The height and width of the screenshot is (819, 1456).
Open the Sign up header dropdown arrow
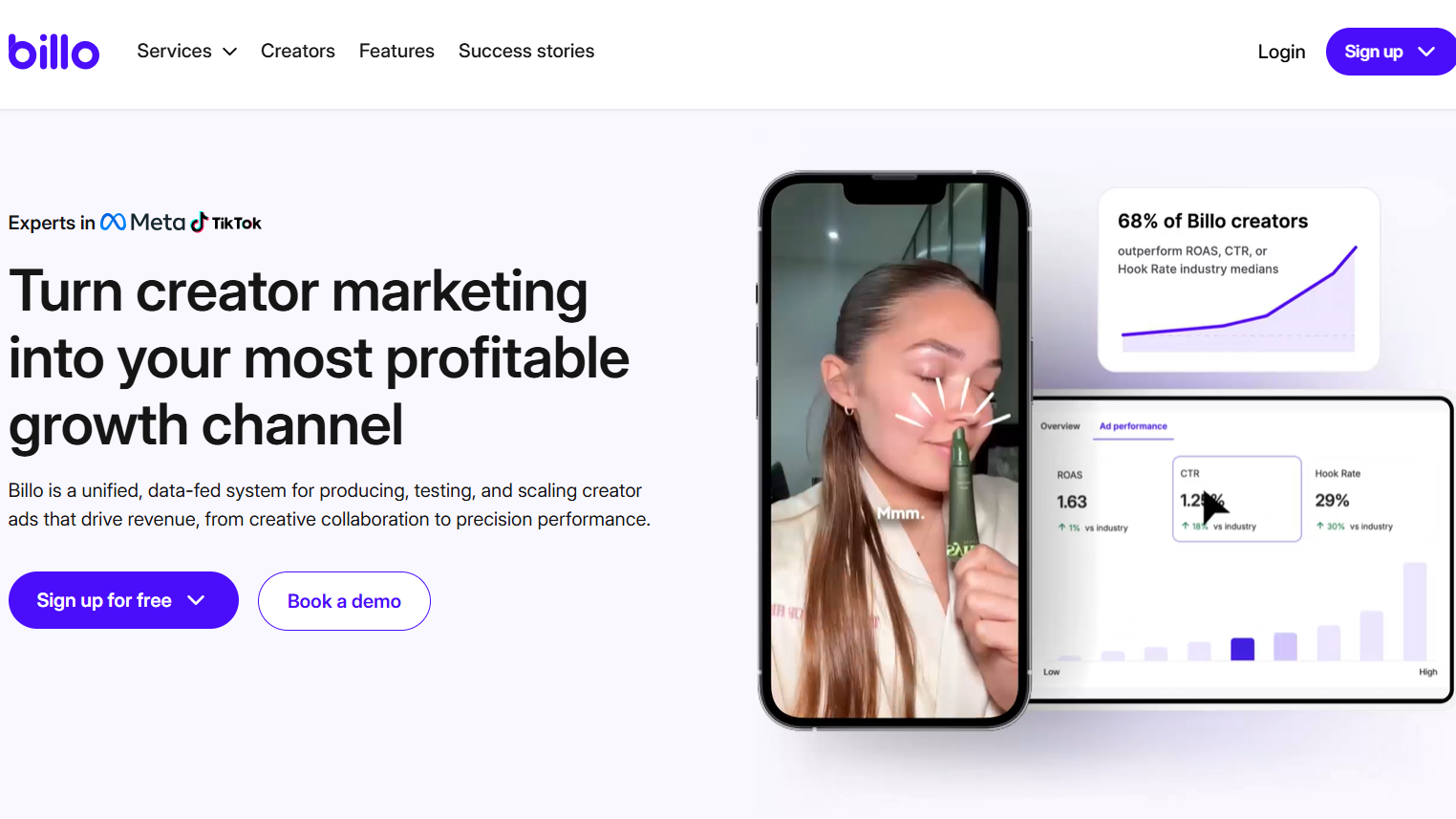point(1426,52)
